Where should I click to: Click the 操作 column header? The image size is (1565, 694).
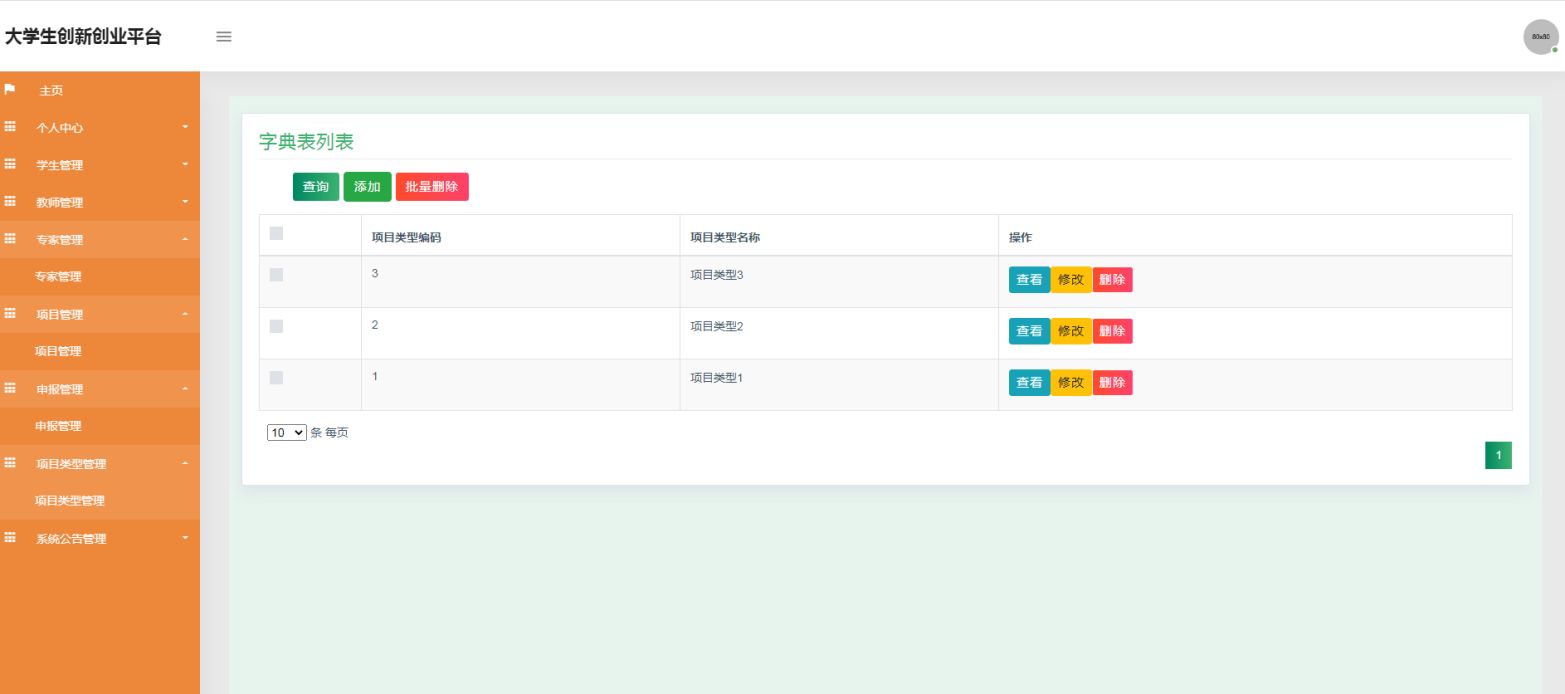[x=1020, y=237]
